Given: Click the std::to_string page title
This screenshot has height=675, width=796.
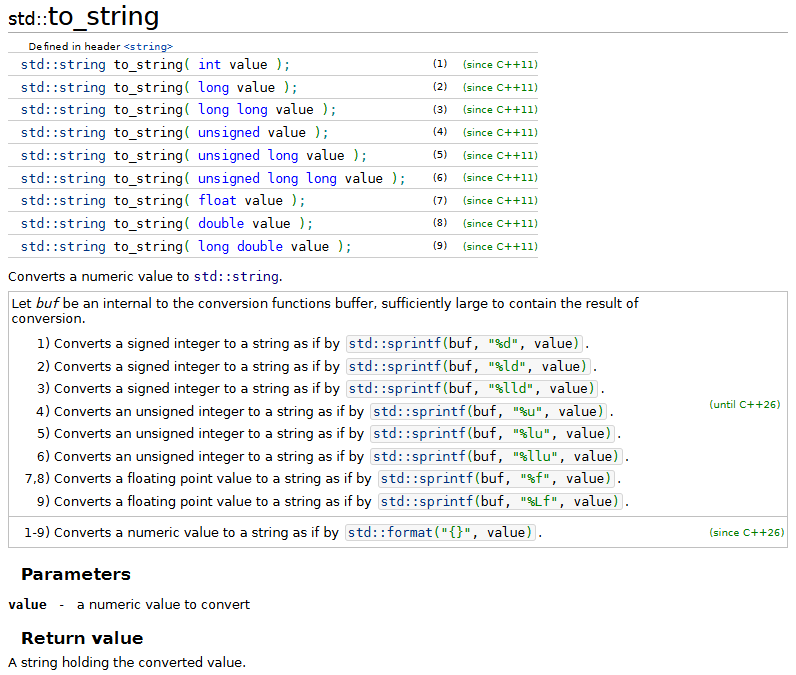Looking at the screenshot, I should coord(84,17).
